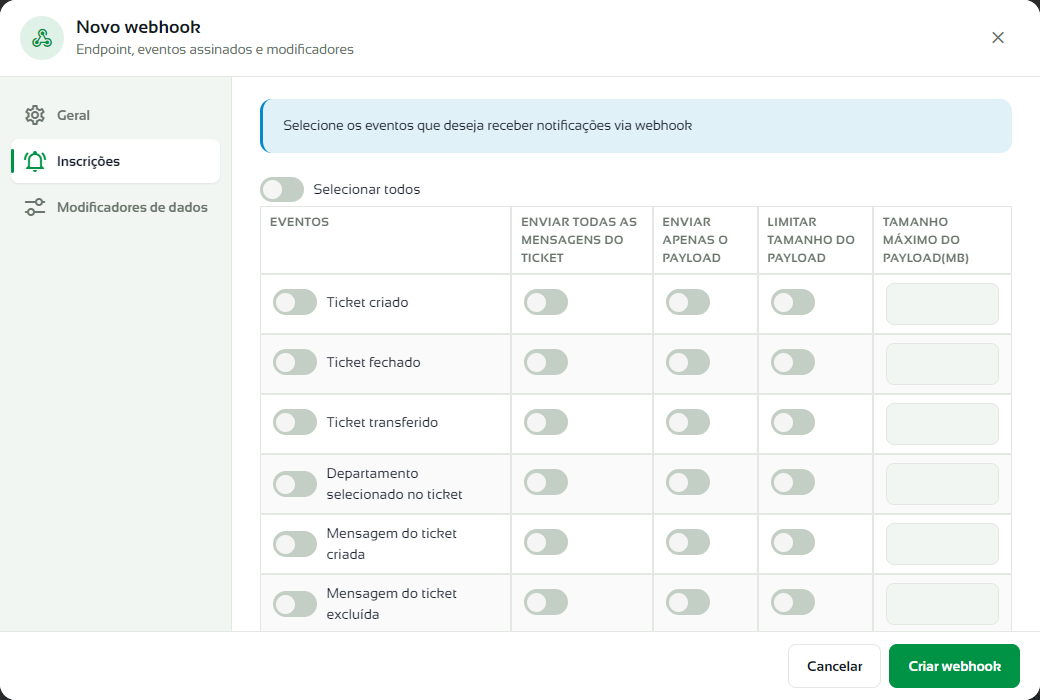Click max payload field for Mensagem criada
Image resolution: width=1040 pixels, height=700 pixels.
tap(942, 544)
